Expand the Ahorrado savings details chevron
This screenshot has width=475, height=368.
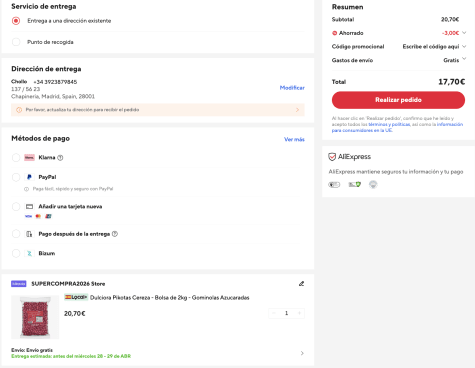pos(464,33)
